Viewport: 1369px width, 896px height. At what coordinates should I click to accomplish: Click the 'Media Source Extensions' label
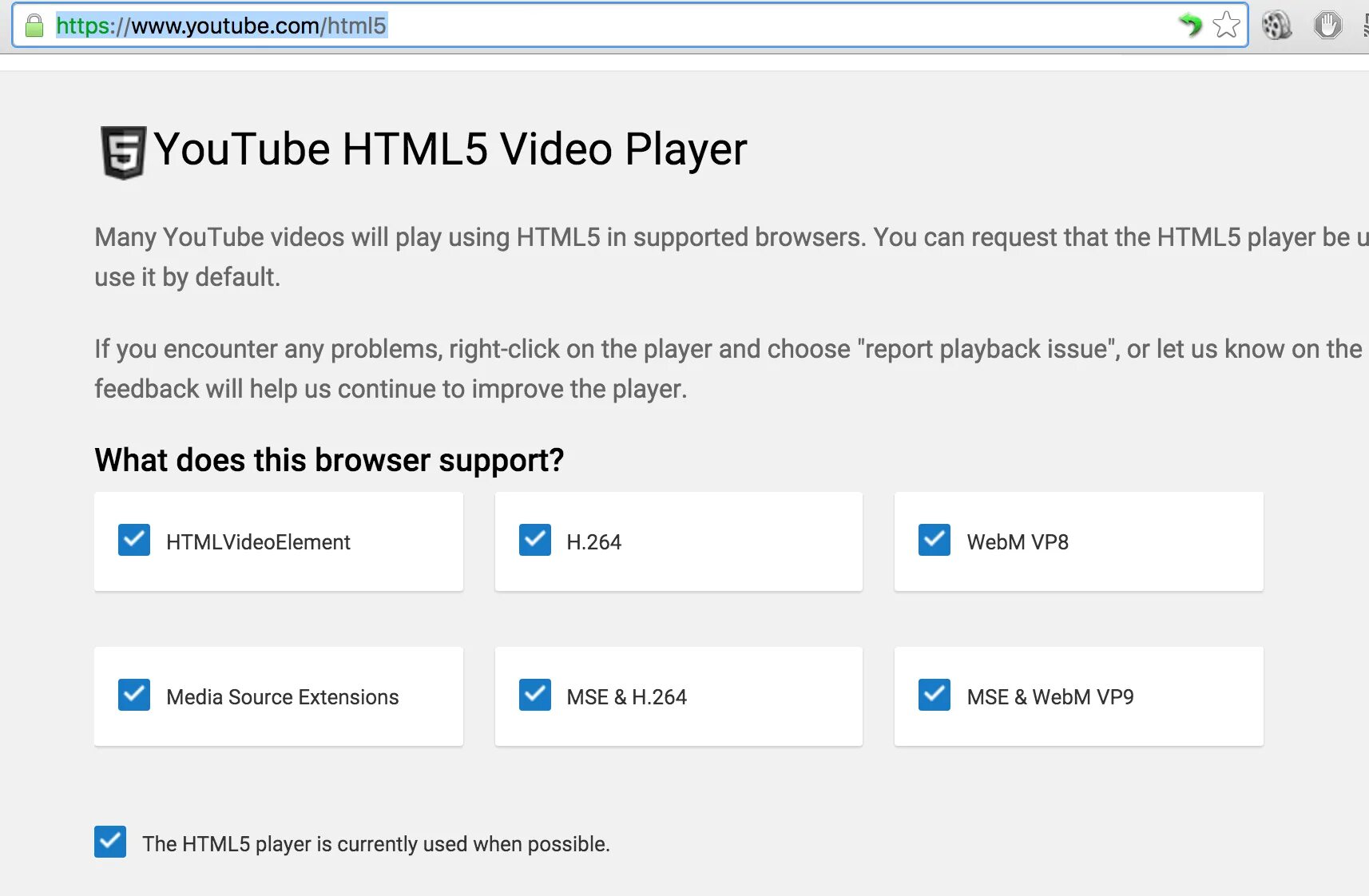pos(283,697)
